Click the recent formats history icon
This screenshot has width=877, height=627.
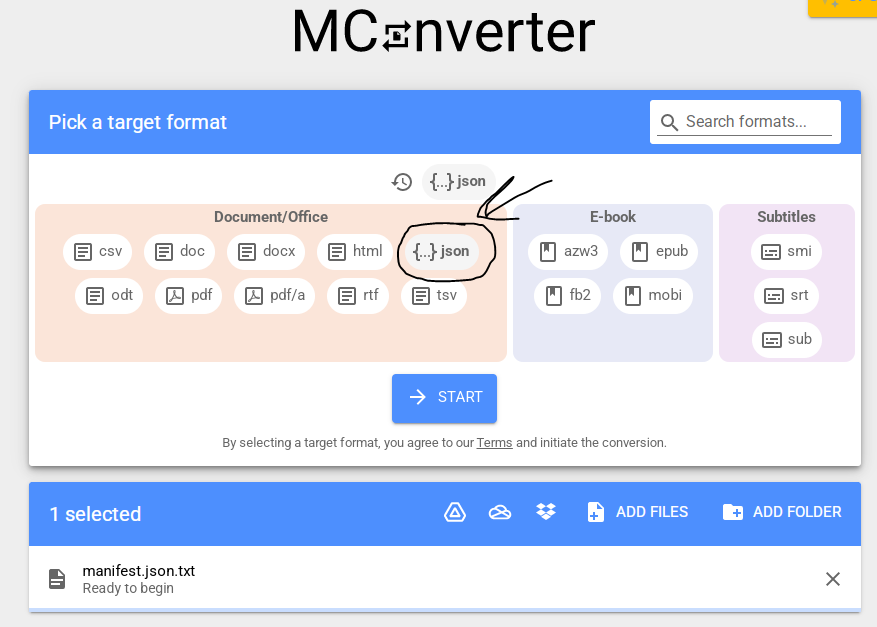tap(402, 182)
